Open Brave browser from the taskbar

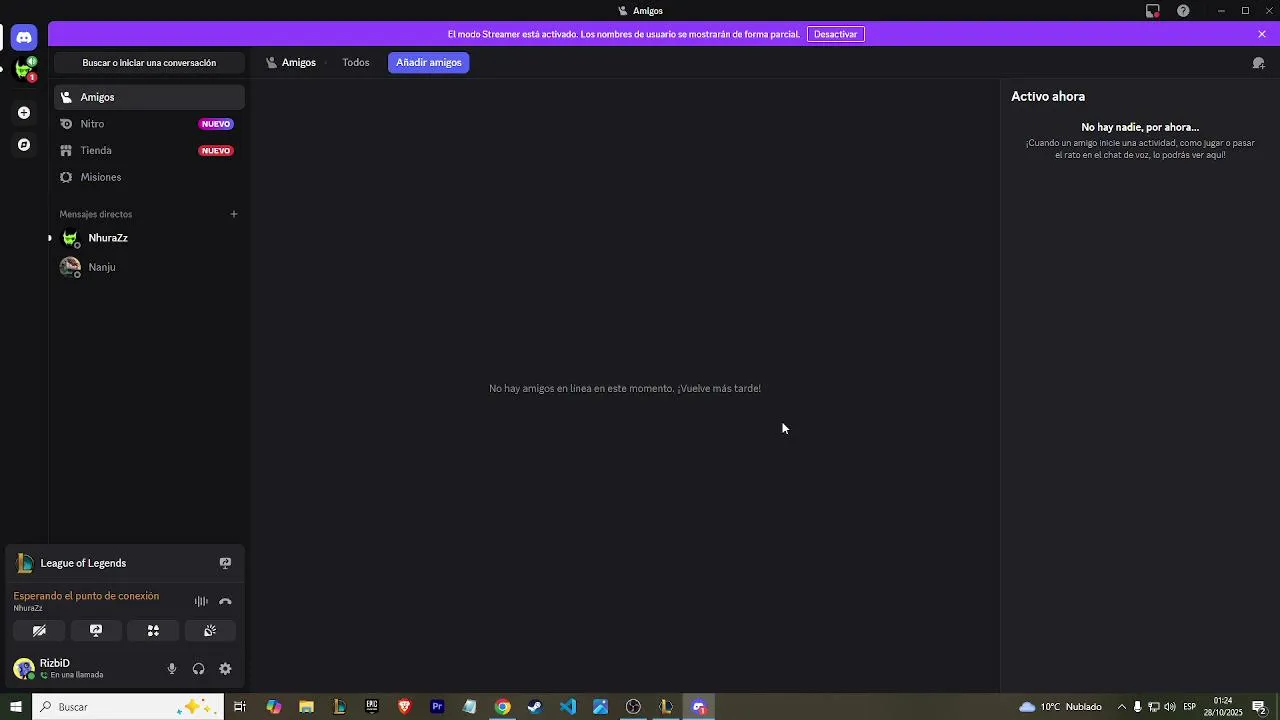coord(404,707)
